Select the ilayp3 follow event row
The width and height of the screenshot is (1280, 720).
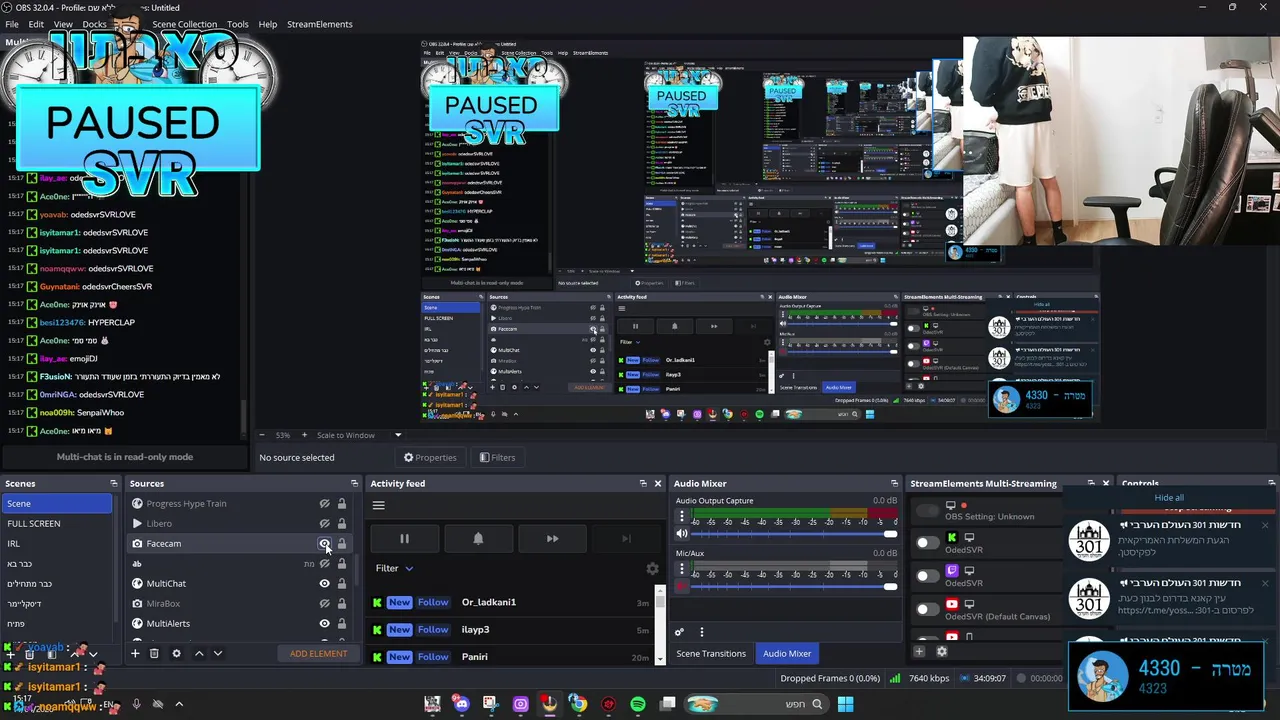point(510,629)
